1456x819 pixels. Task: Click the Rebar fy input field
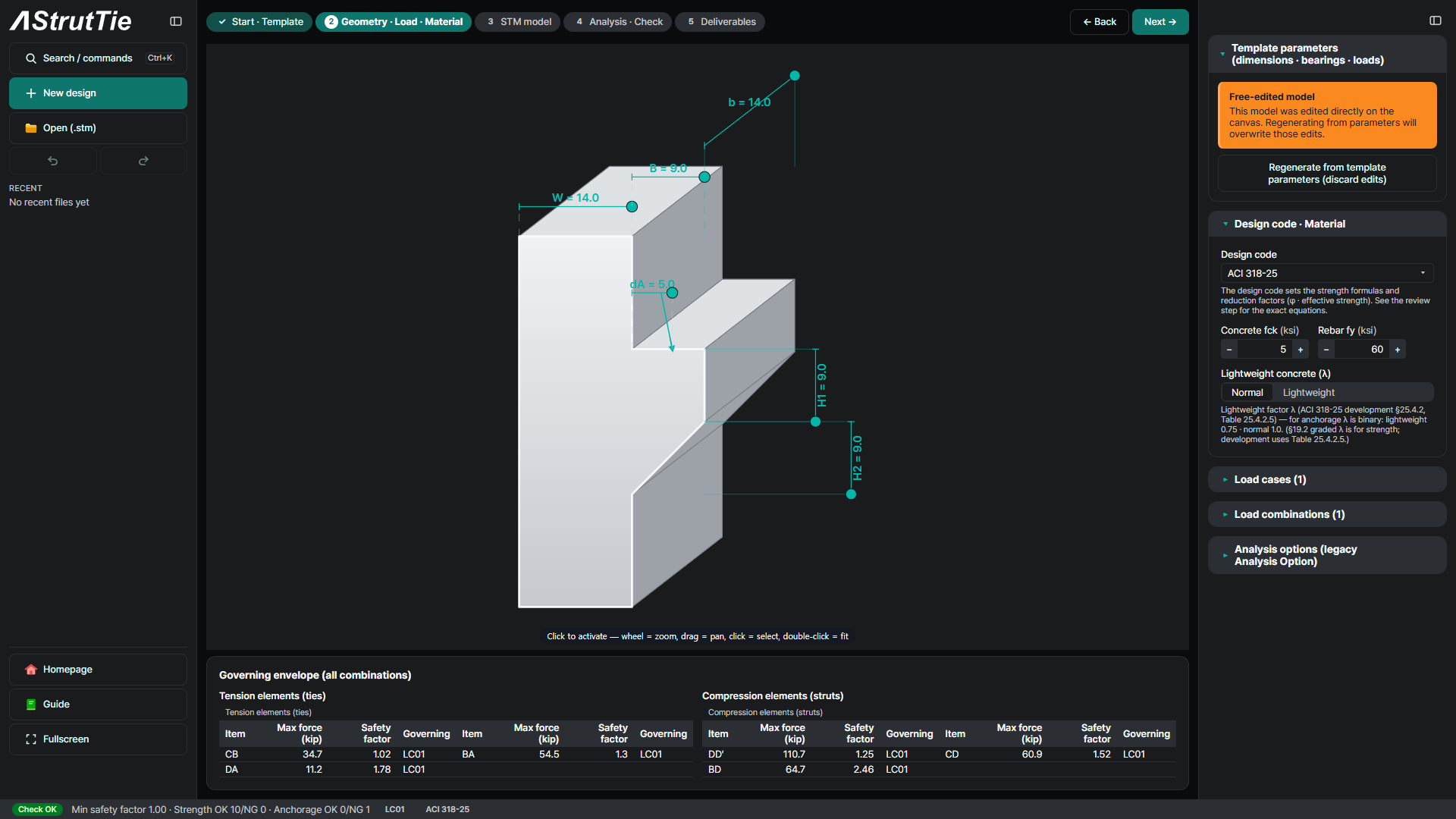pyautogui.click(x=1362, y=350)
